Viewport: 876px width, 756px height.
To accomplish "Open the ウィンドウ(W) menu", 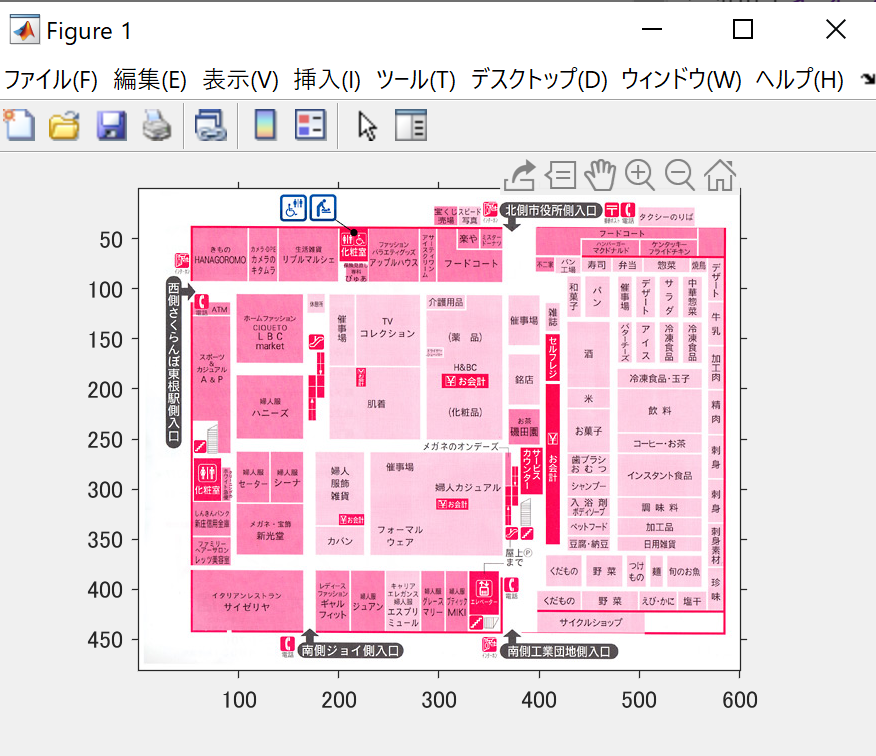I will tap(681, 79).
